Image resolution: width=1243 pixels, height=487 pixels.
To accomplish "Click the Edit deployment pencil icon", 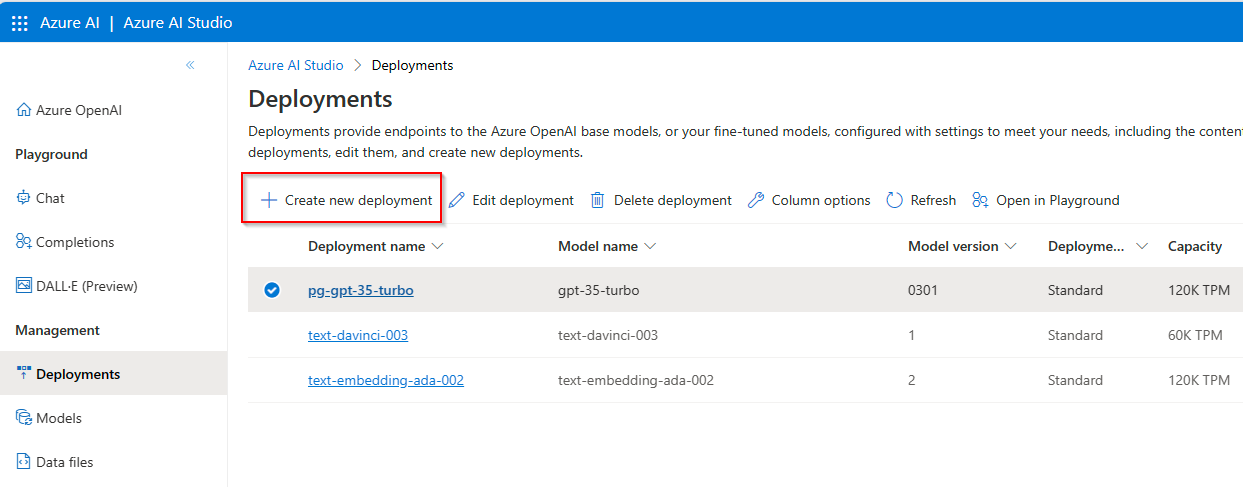I will [x=457, y=200].
